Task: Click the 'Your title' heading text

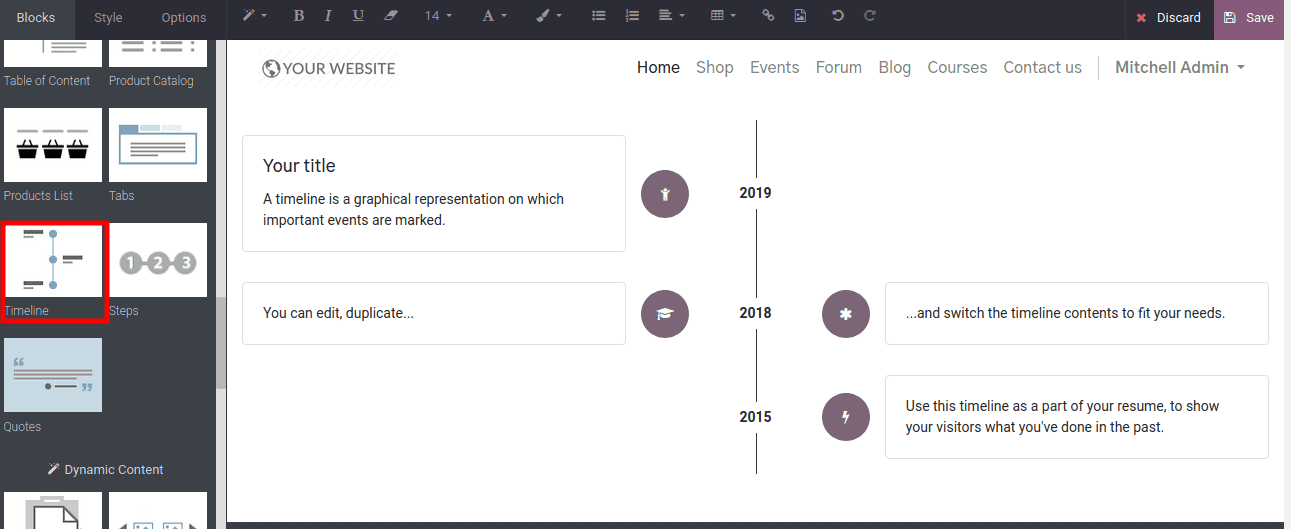Action: 299,166
